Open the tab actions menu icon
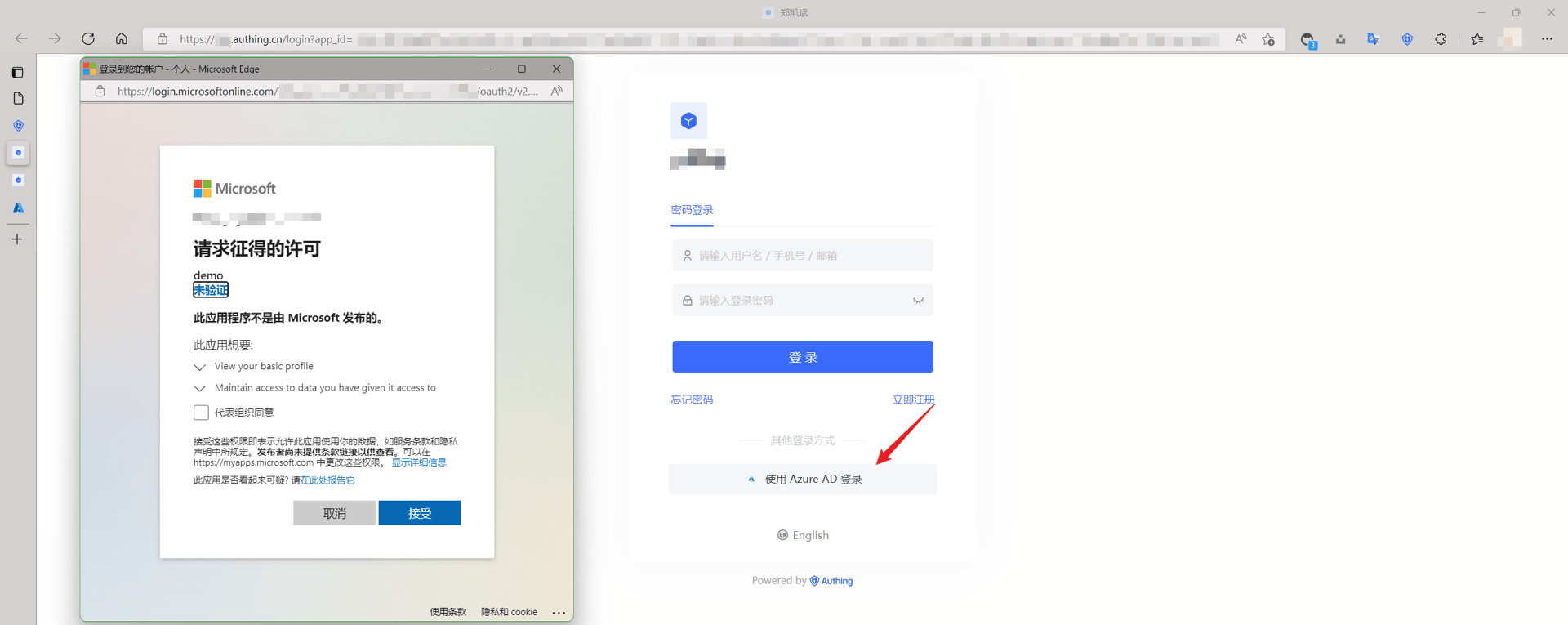Screen dimensions: 1568x625 tap(17, 73)
